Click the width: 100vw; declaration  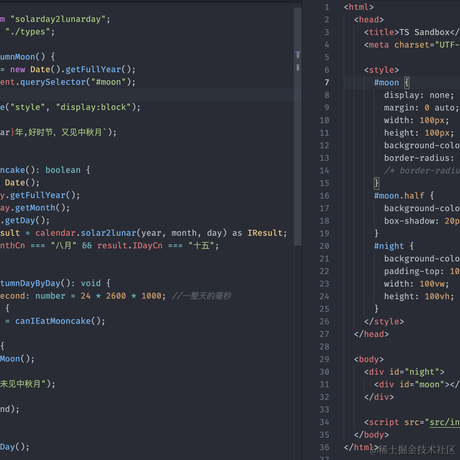(417, 284)
